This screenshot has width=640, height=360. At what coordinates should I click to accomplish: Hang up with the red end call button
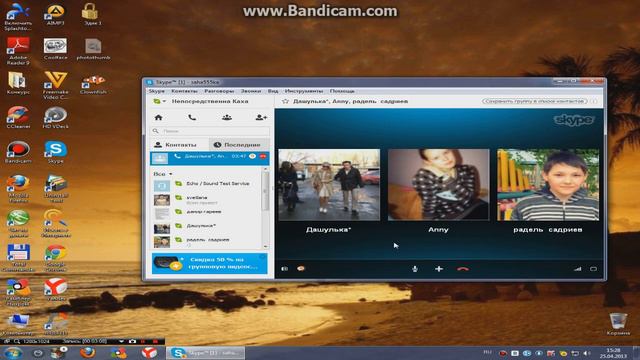pos(462,269)
